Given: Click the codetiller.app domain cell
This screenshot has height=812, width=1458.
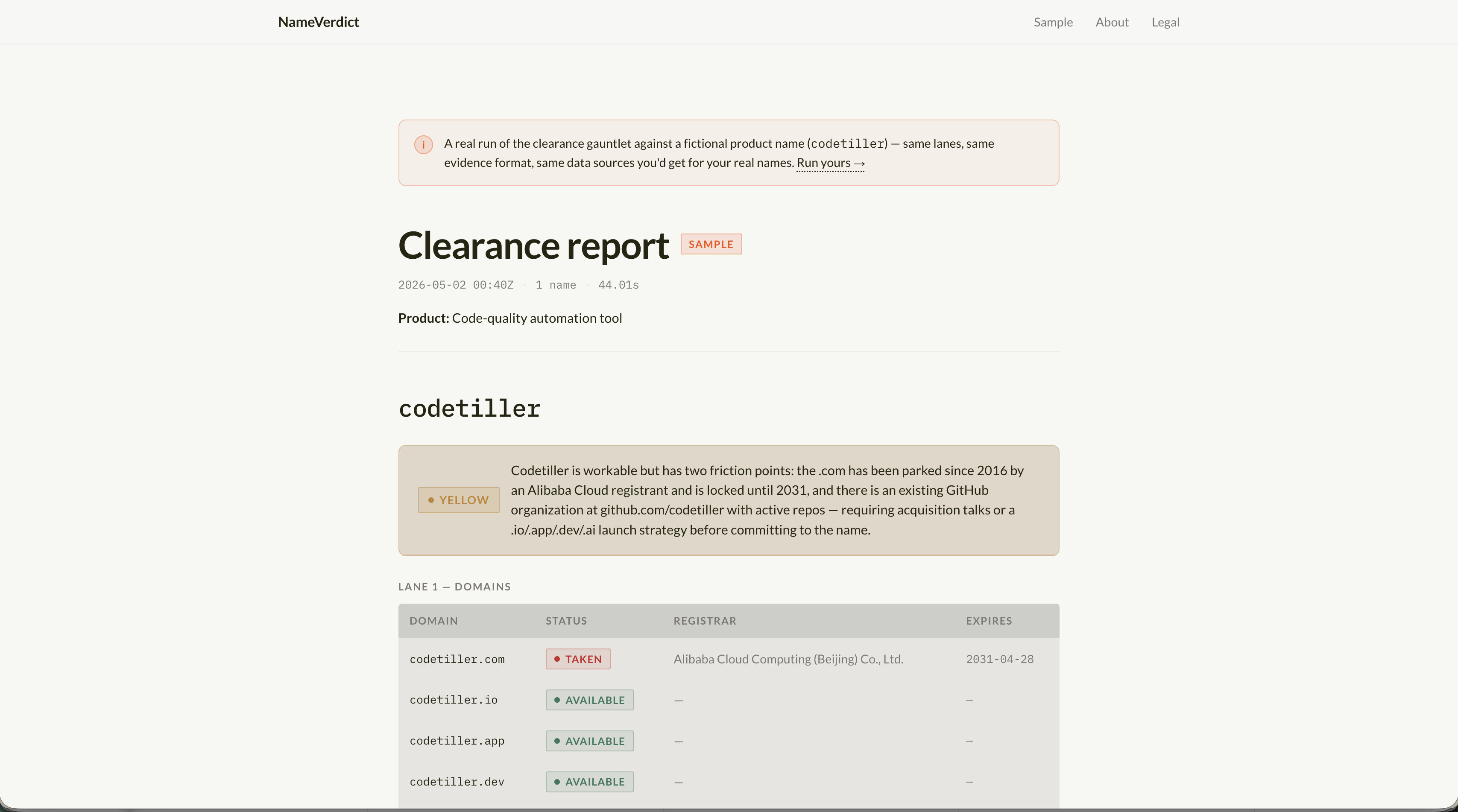Looking at the screenshot, I should 457,741.
